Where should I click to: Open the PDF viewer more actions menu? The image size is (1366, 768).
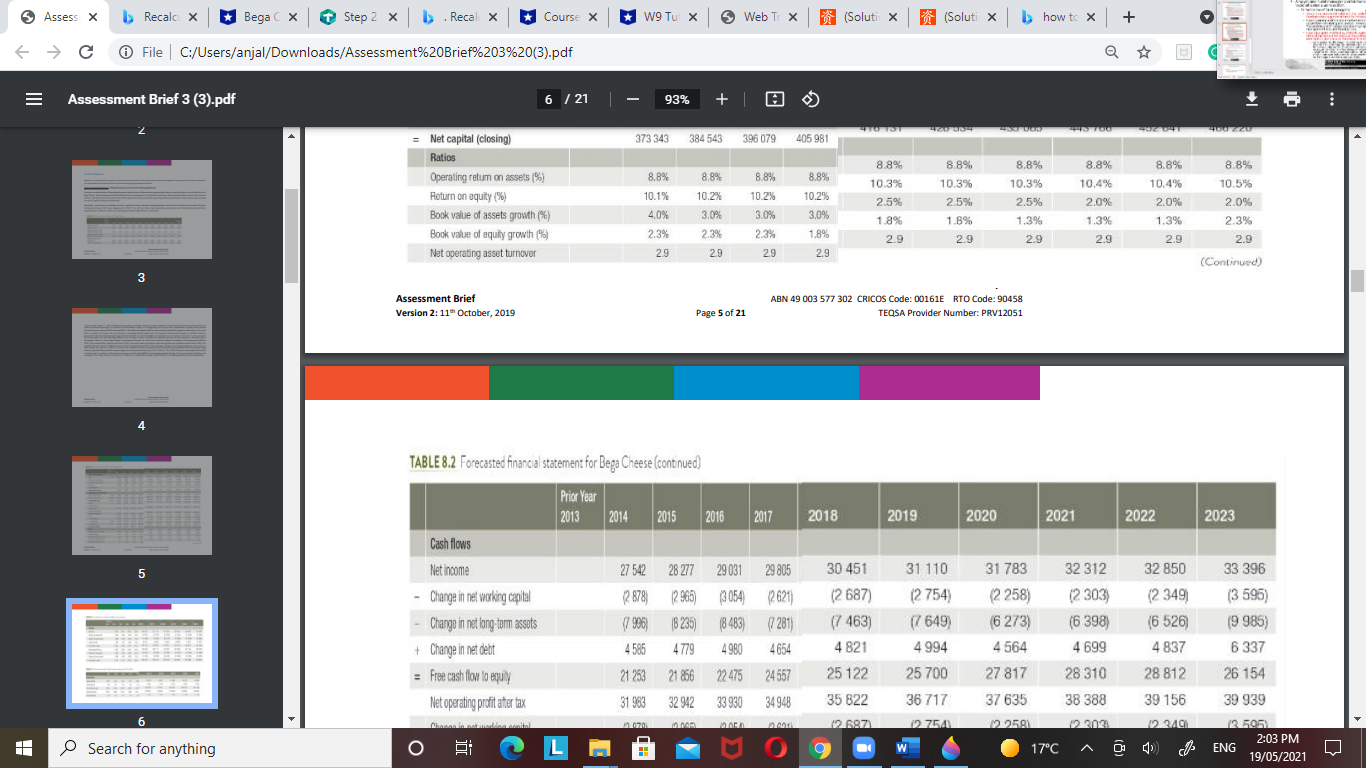tap(1332, 99)
